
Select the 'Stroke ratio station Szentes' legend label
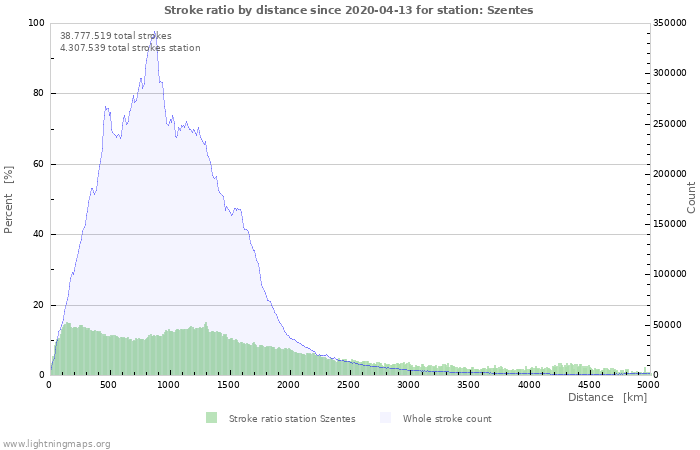pos(291,419)
